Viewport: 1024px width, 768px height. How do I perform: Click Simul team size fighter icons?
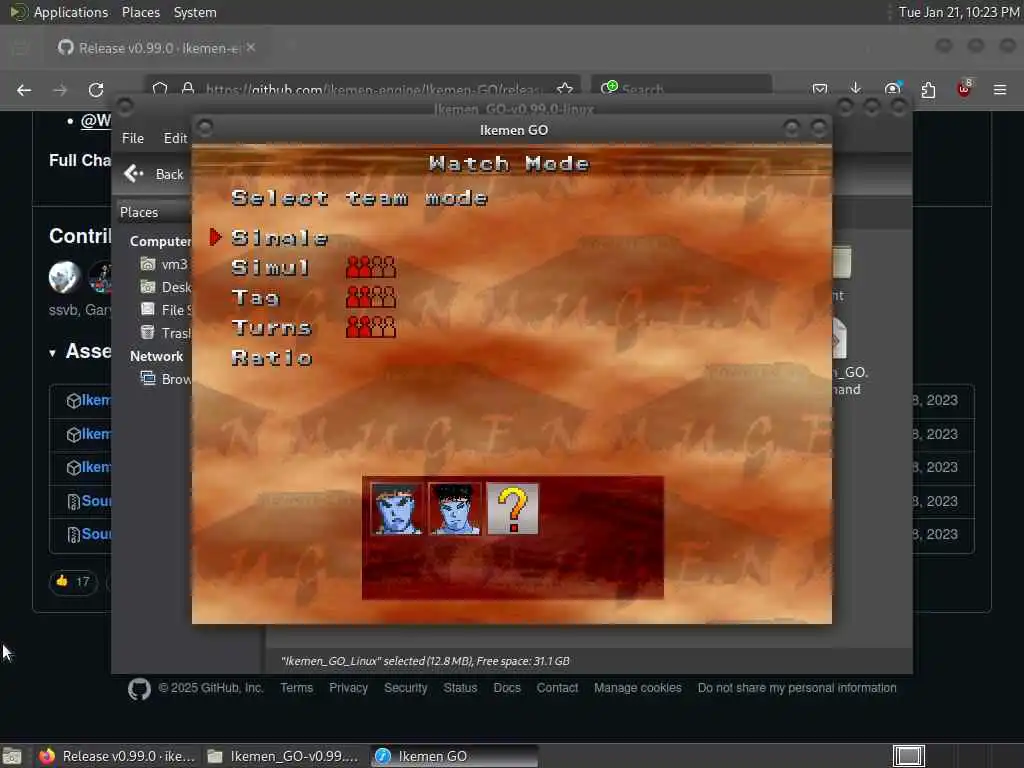[x=371, y=267]
